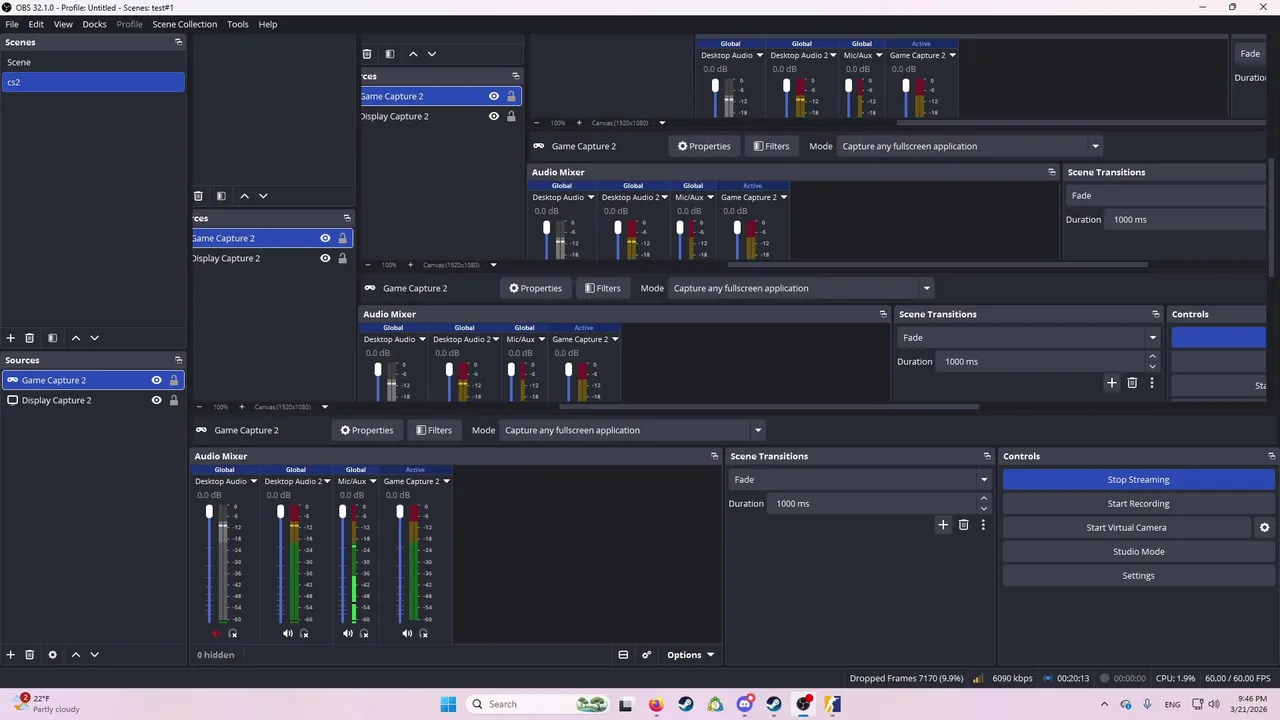The height and width of the screenshot is (720, 1280).
Task: Mute Game Capture 2 audio channel
Action: (x=407, y=633)
